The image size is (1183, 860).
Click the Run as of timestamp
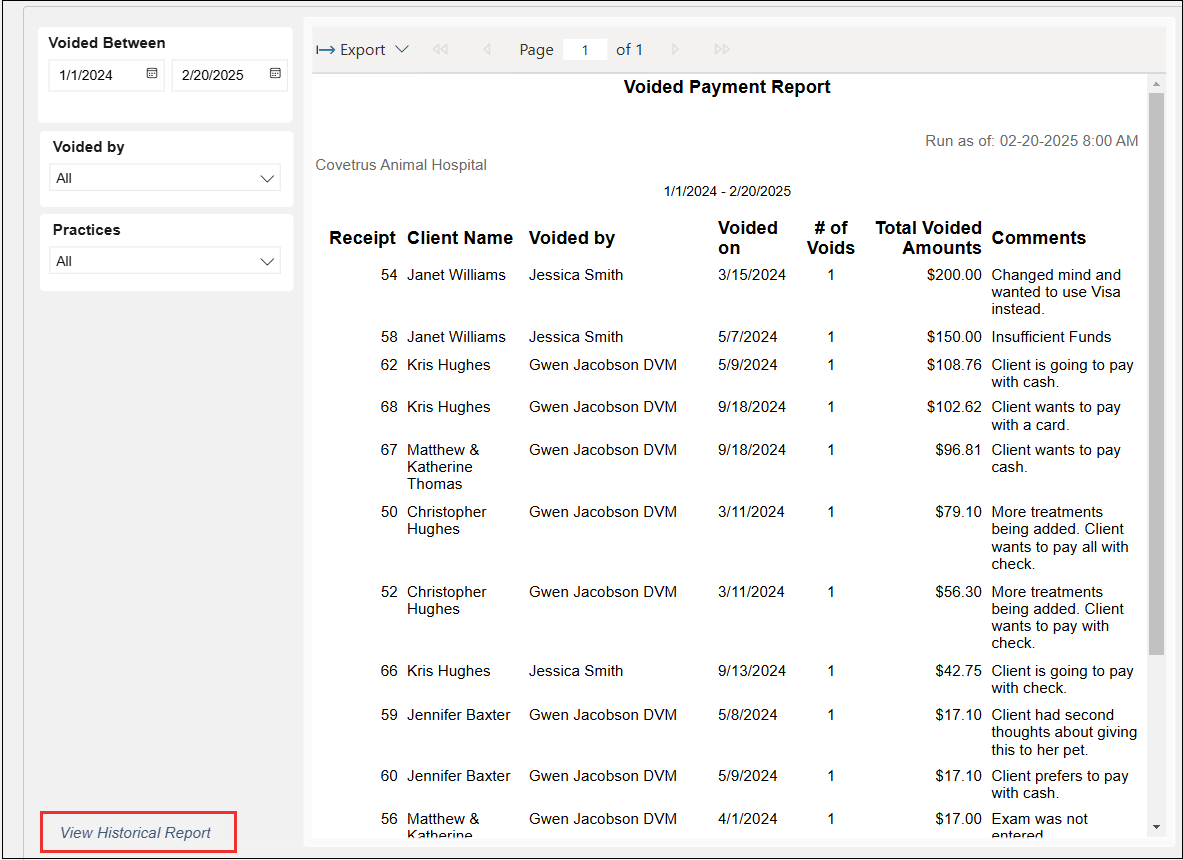coord(1031,141)
